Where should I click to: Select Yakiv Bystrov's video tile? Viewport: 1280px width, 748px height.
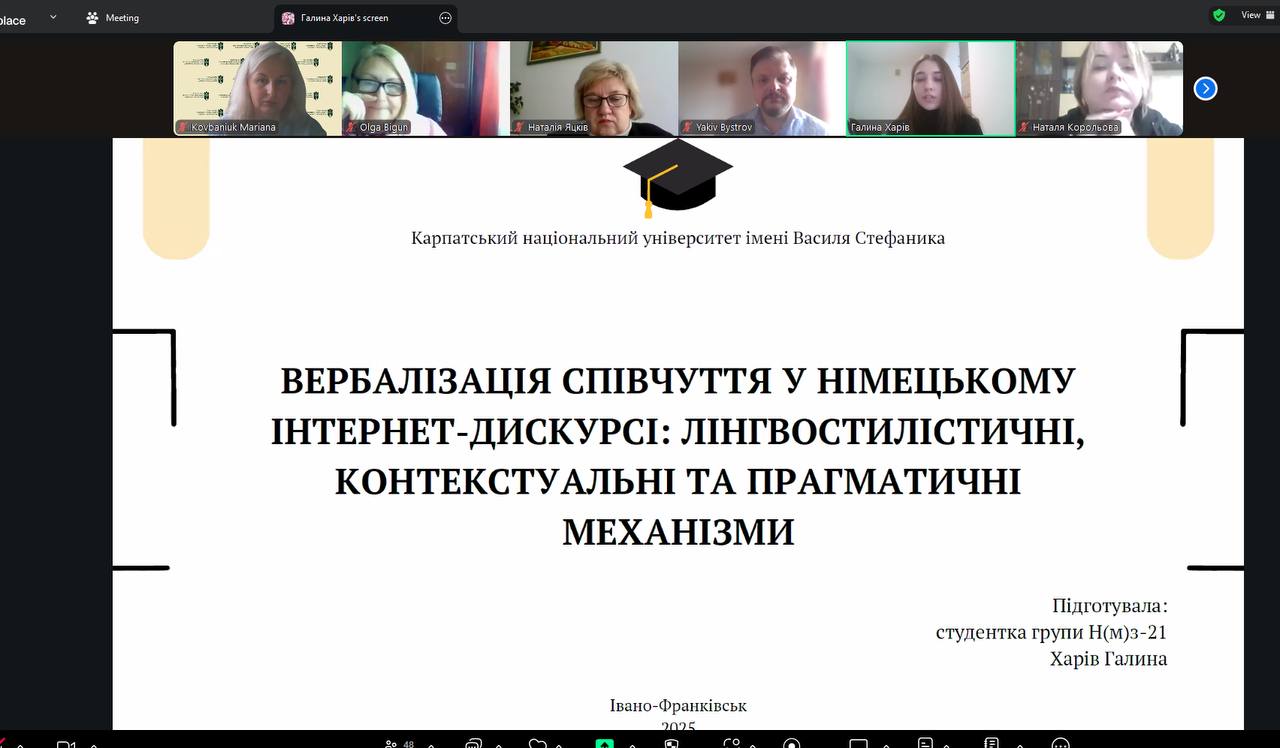761,88
